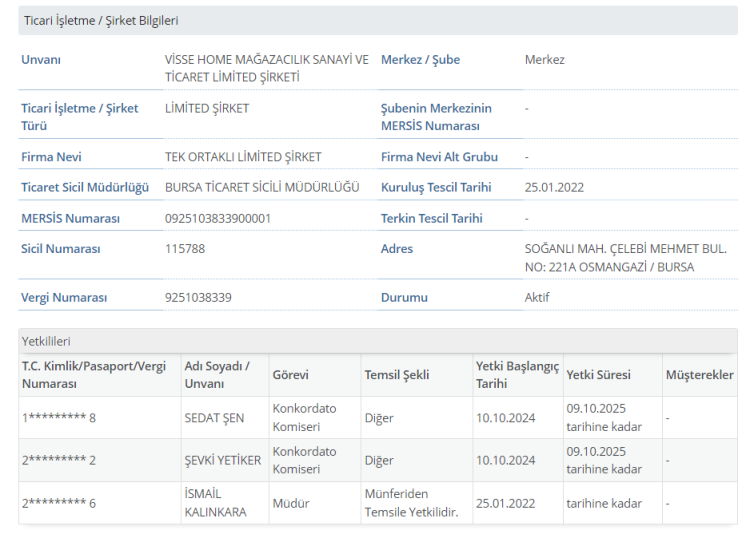The height and width of the screenshot is (534, 750).
Task: Click the Müşterekler column header
Action: [x=699, y=375]
